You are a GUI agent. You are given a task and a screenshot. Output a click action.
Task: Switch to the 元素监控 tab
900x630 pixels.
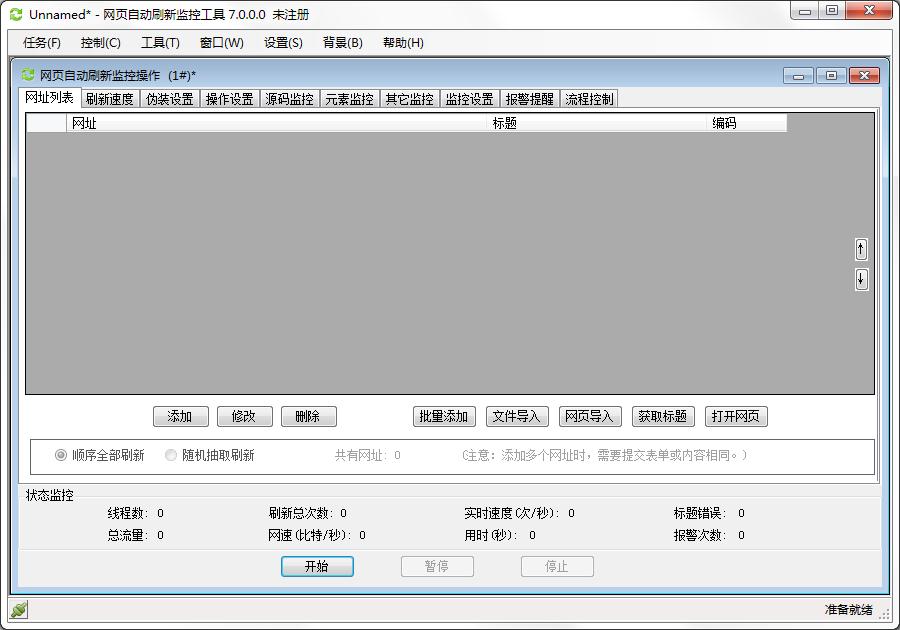click(349, 98)
